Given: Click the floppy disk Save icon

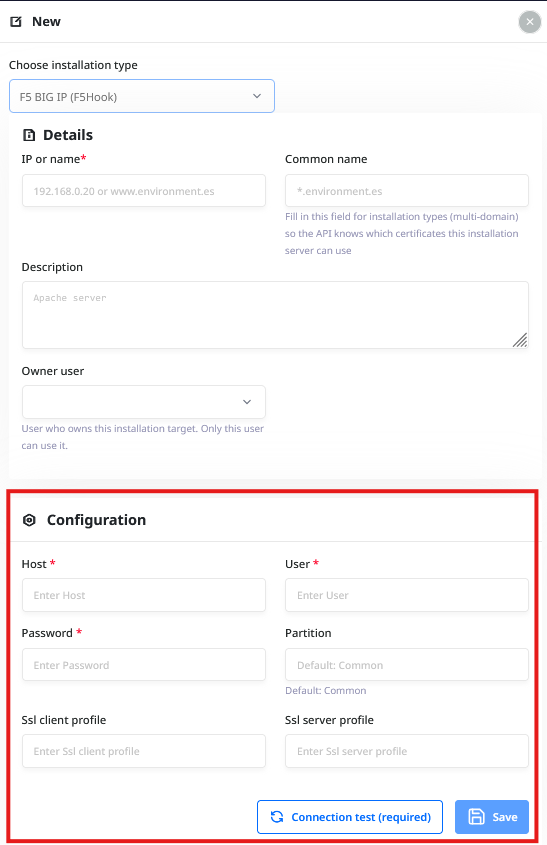Looking at the screenshot, I should click(x=476, y=817).
